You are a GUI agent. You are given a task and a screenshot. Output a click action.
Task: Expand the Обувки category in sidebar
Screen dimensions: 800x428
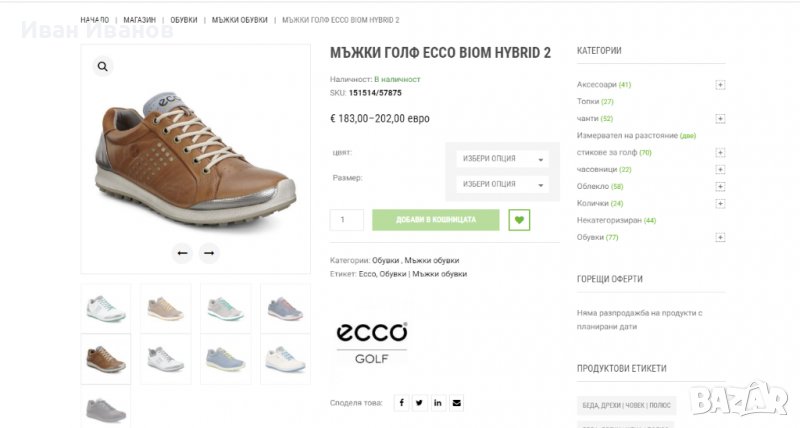click(x=720, y=237)
